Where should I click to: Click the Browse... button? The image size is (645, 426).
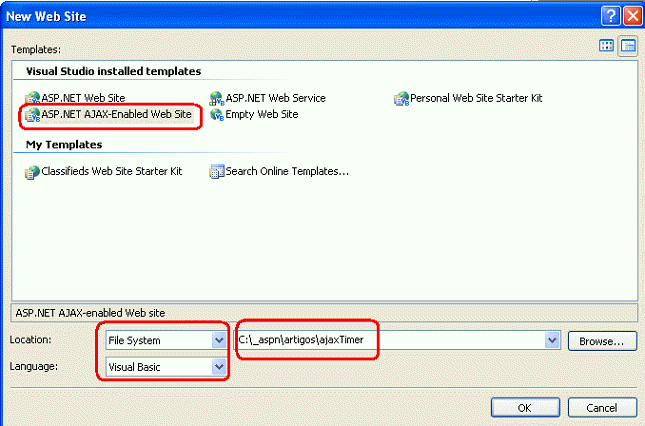(602, 341)
